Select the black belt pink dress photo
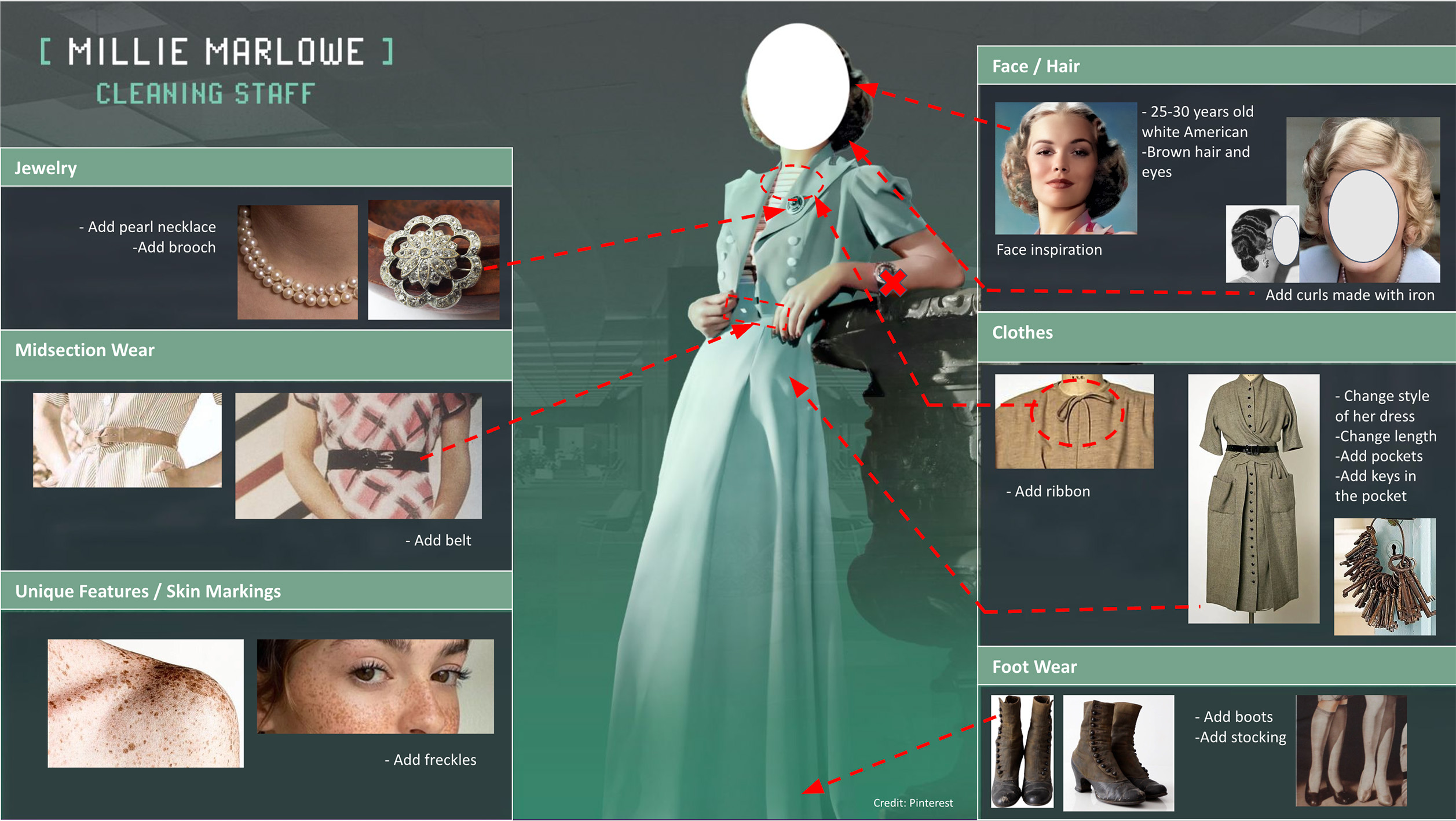 [x=358, y=456]
